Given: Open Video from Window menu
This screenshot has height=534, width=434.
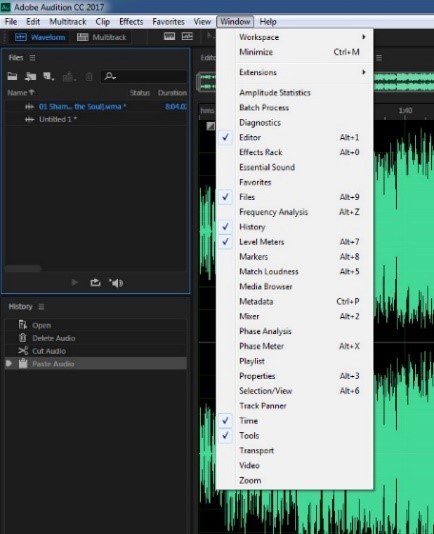Looking at the screenshot, I should (294, 465).
